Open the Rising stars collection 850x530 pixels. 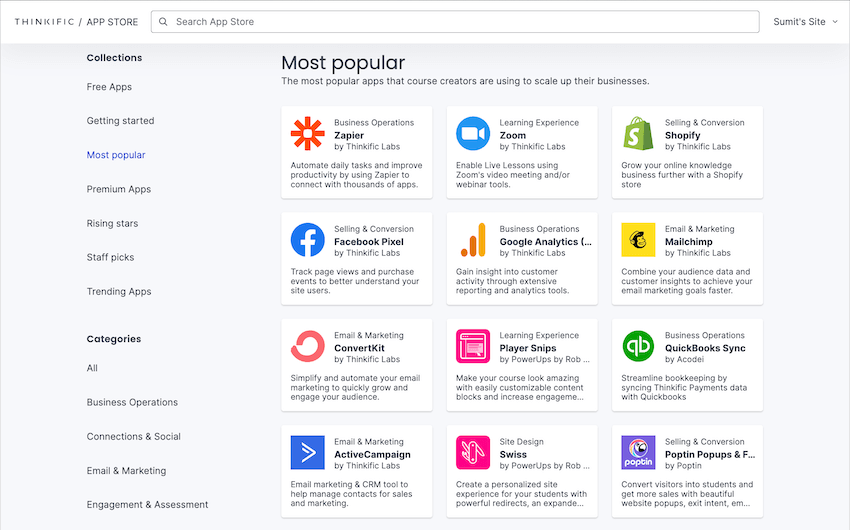[x=112, y=223]
